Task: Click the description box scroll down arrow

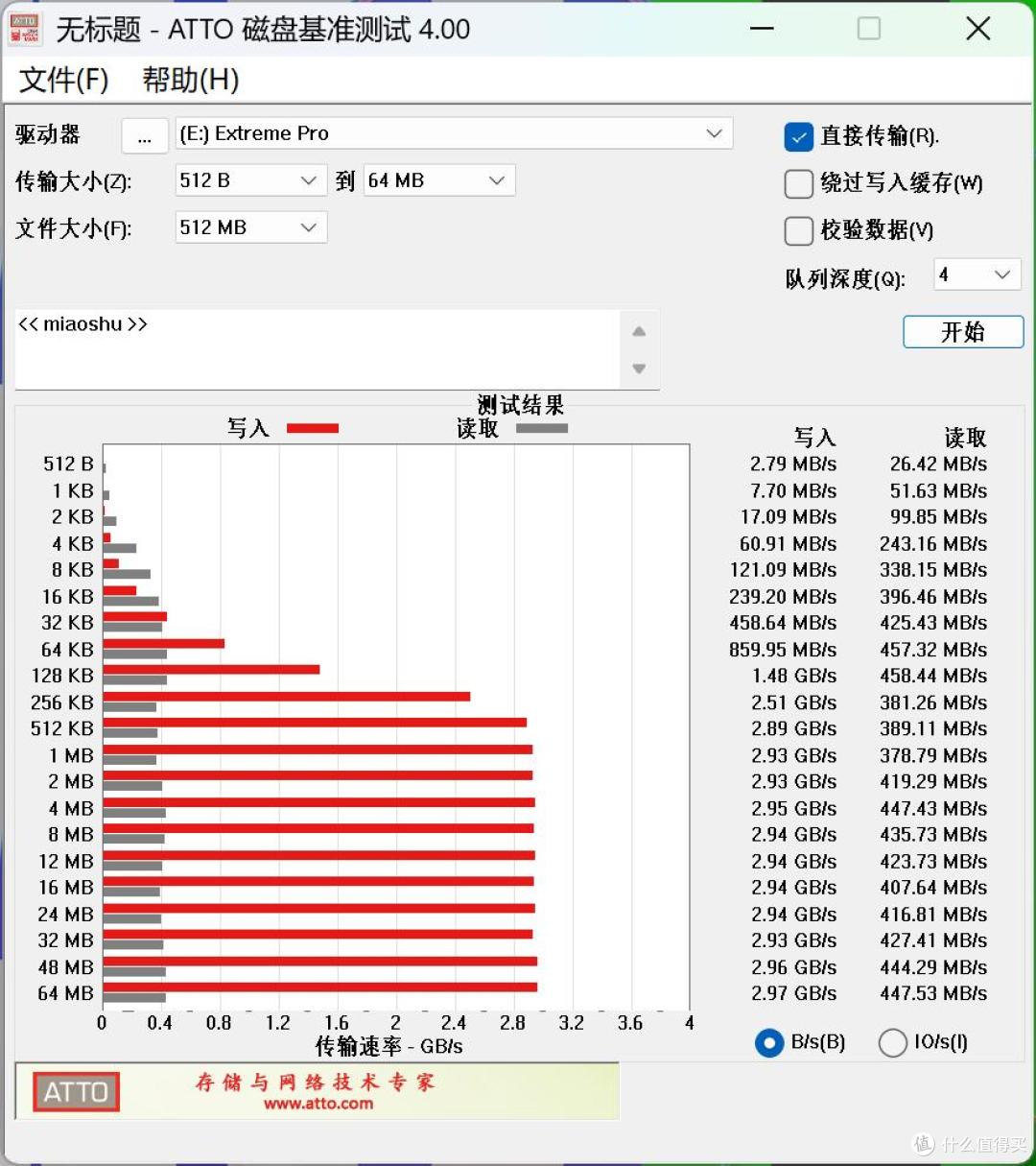Action: click(x=640, y=369)
